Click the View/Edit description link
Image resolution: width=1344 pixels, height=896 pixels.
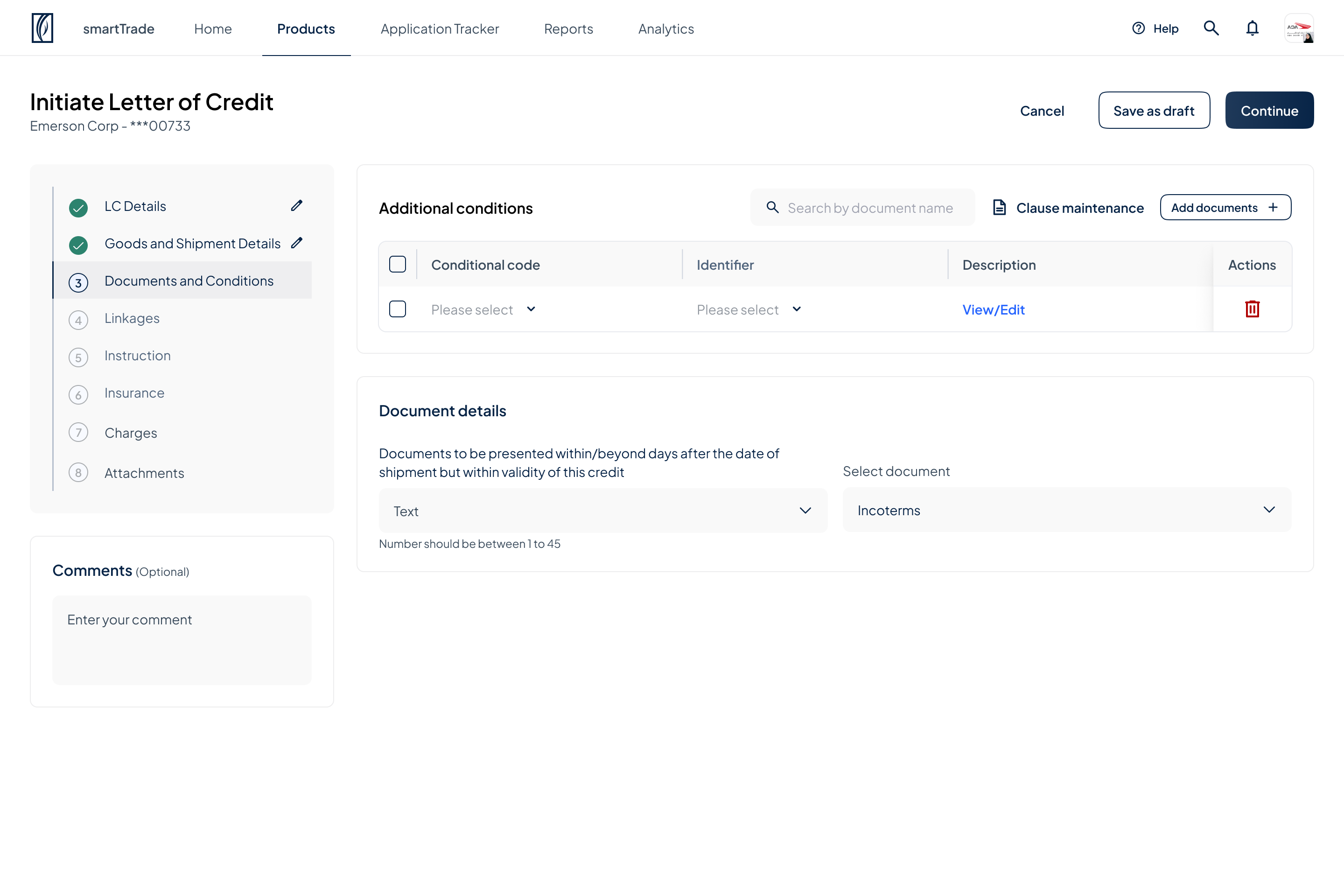point(994,310)
